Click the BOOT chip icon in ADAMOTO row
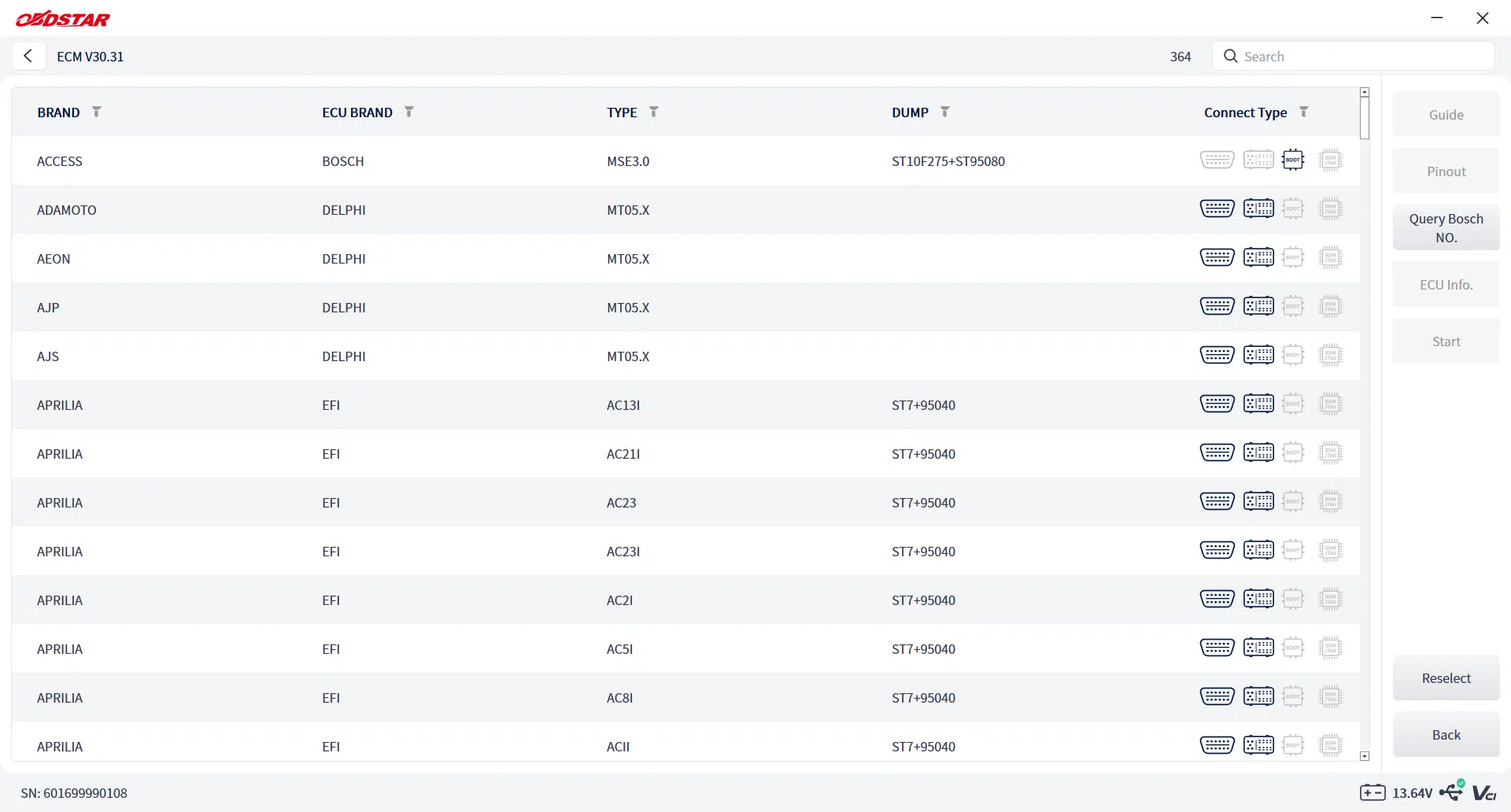 1293,209
